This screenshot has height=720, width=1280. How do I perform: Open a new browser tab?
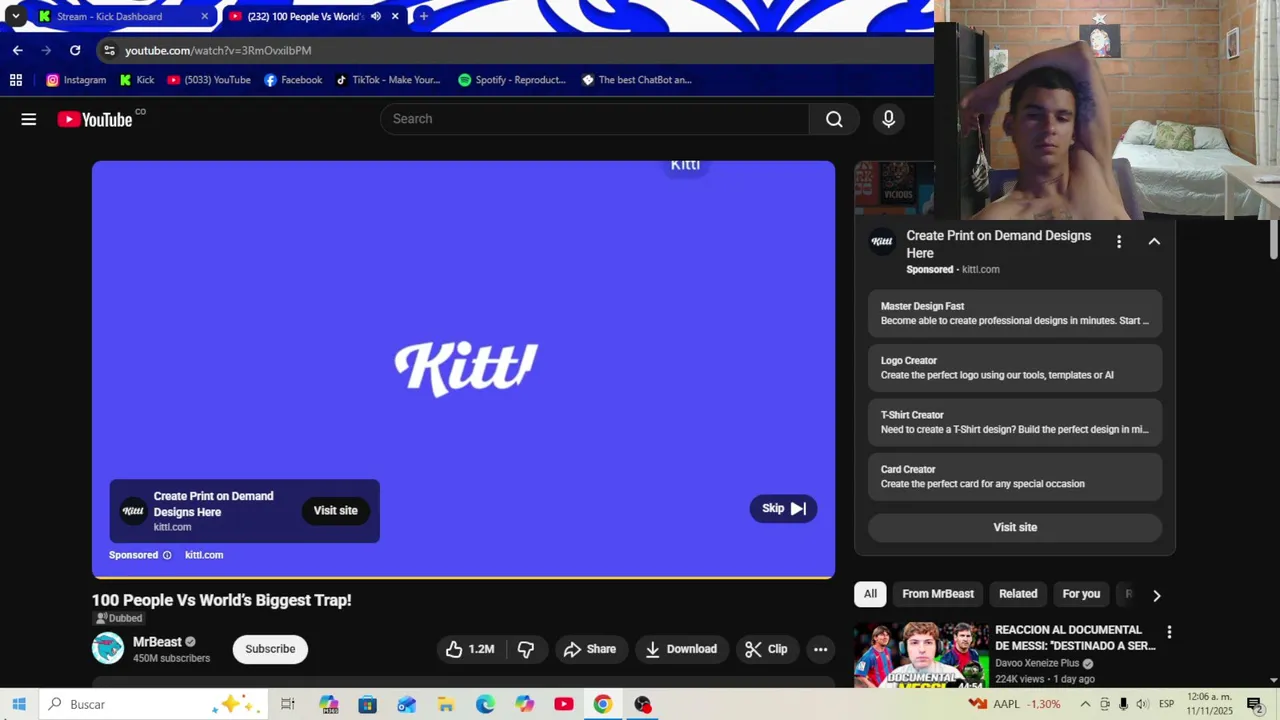424,16
